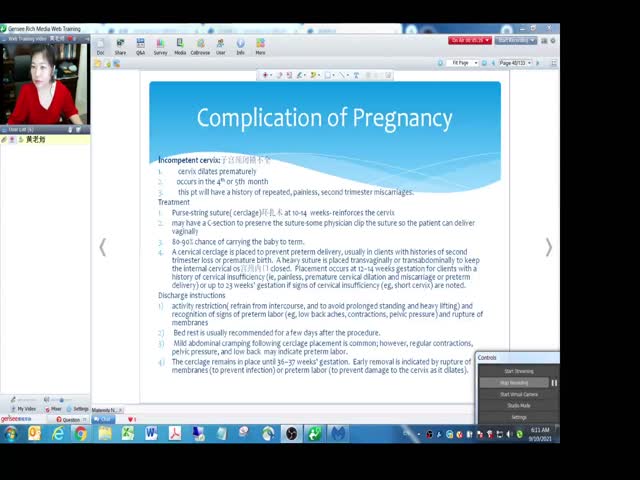The width and height of the screenshot is (640, 480).
Task: Select the line drawing annotation tool
Action: click(342, 75)
